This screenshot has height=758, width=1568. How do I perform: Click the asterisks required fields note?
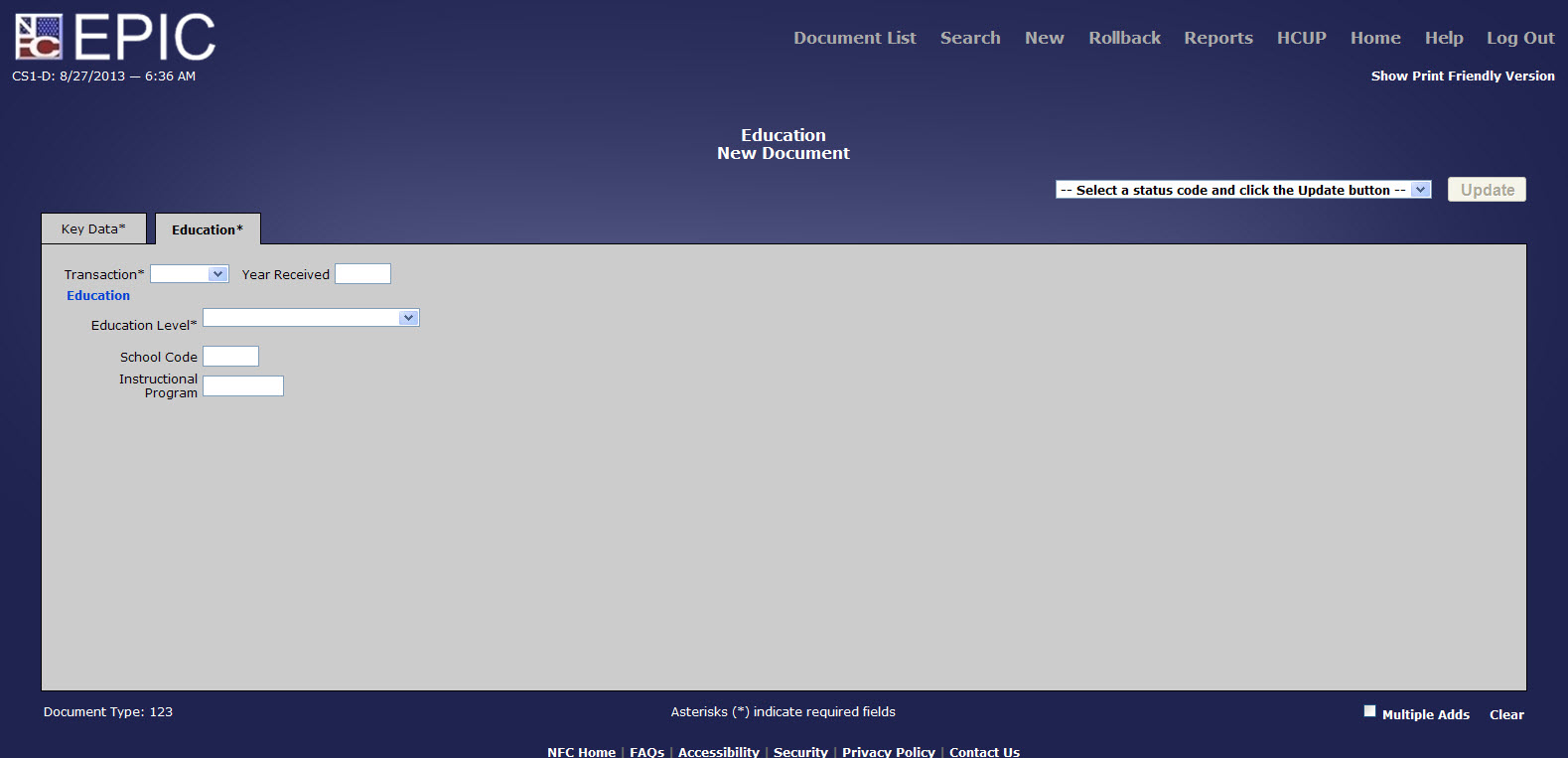pos(783,712)
